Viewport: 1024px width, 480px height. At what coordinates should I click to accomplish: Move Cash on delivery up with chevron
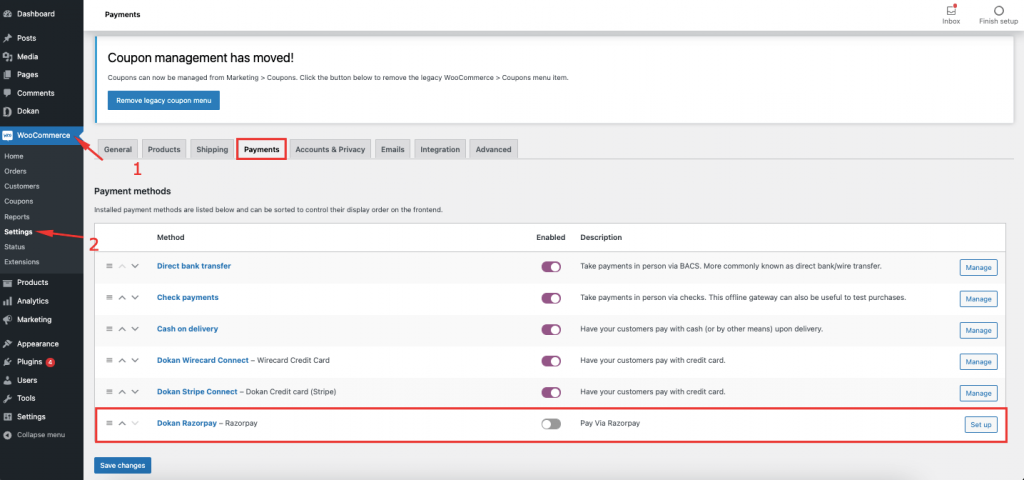(122, 329)
